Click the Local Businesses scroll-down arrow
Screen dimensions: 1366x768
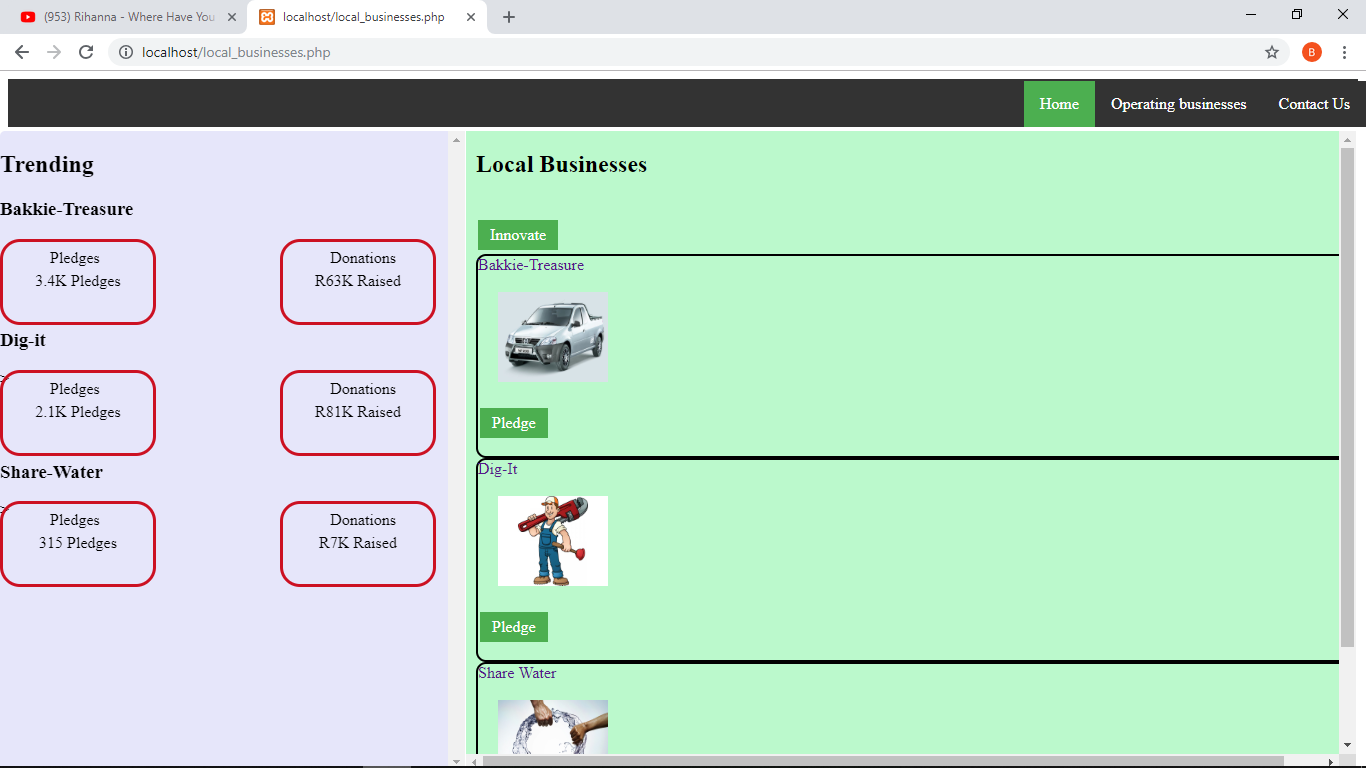(x=1347, y=745)
